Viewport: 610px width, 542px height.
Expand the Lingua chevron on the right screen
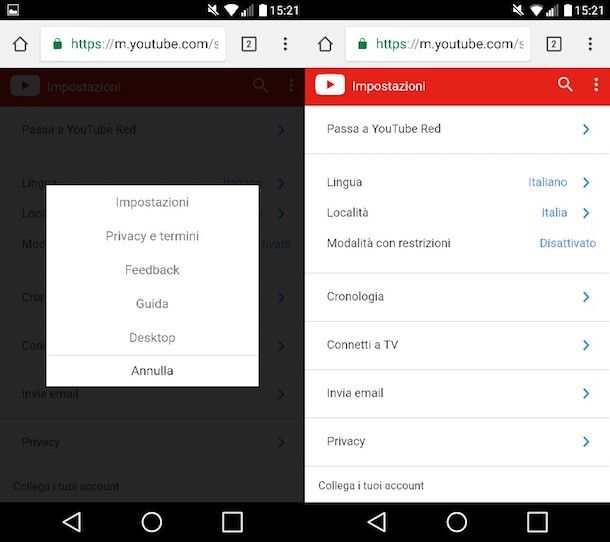click(586, 182)
